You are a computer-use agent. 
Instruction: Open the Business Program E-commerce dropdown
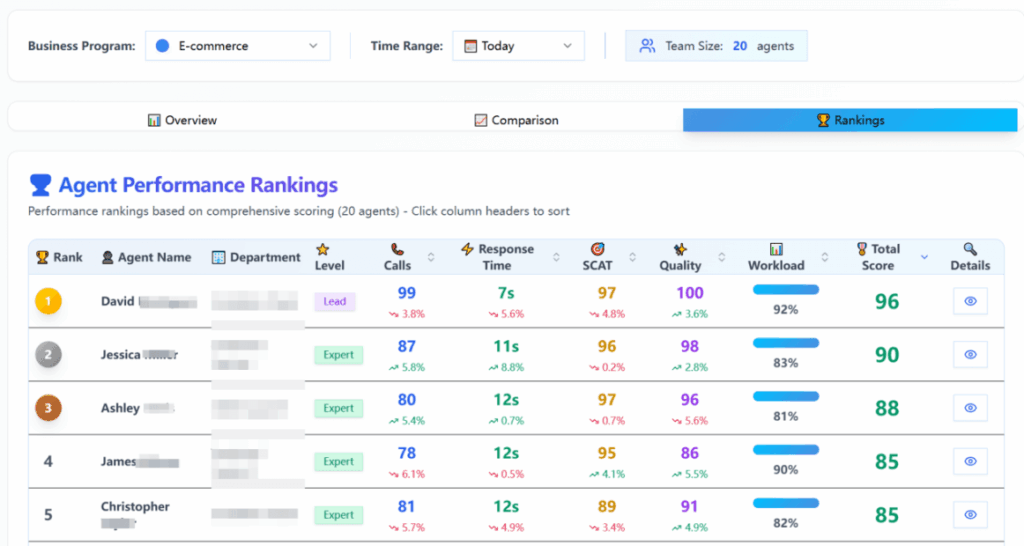coord(238,46)
